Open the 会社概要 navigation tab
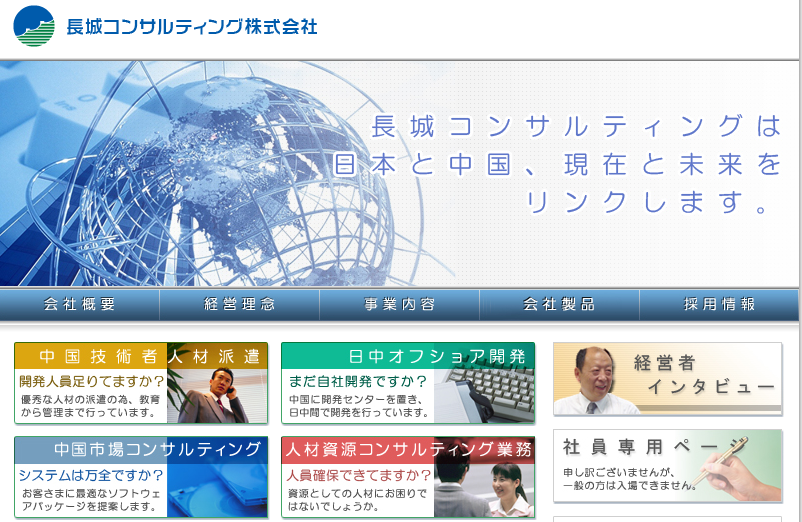Viewport: 802px width, 522px height. click(80, 305)
